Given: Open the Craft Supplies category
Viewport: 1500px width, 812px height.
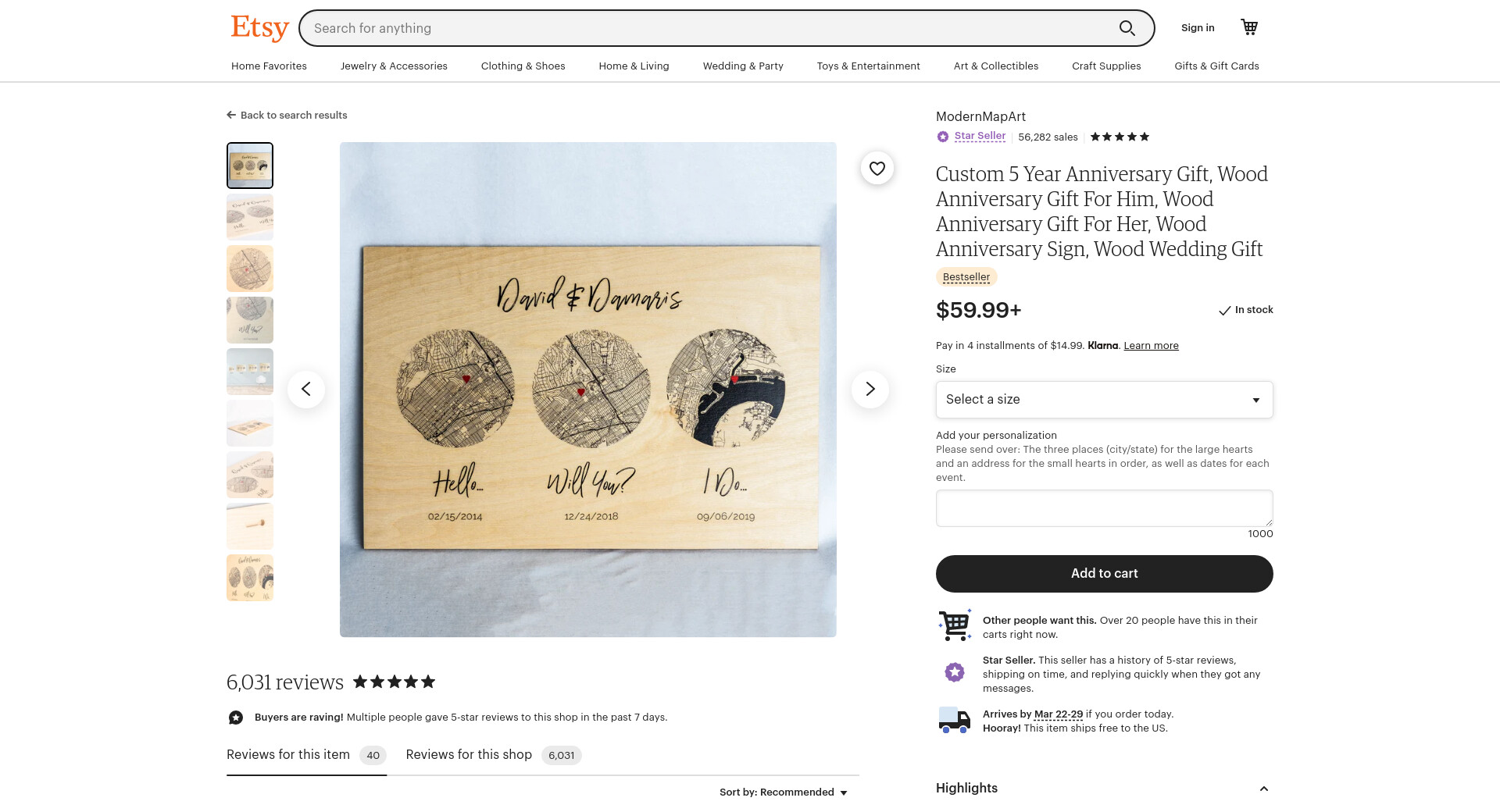Looking at the screenshot, I should click(1105, 66).
